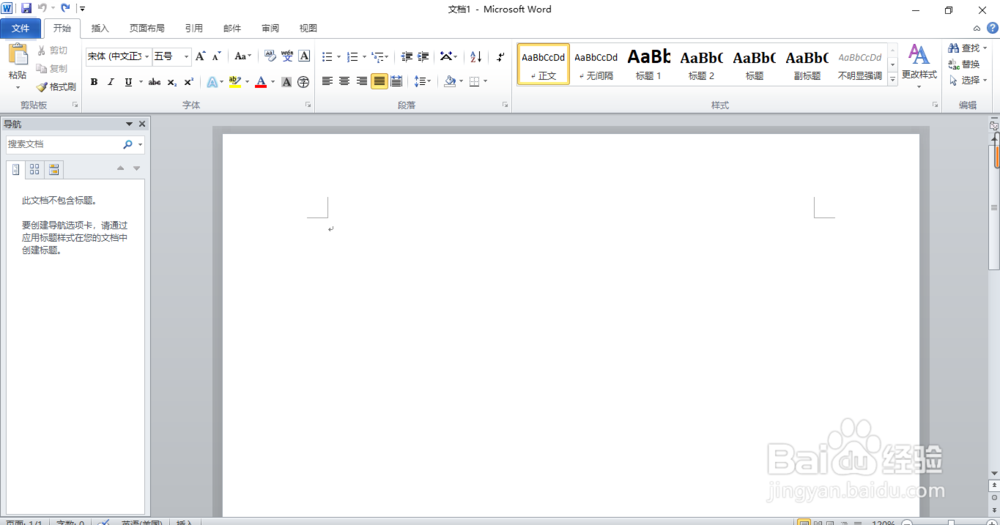Select the Format Painter brush
The width and height of the screenshot is (1000, 525).
click(42, 87)
